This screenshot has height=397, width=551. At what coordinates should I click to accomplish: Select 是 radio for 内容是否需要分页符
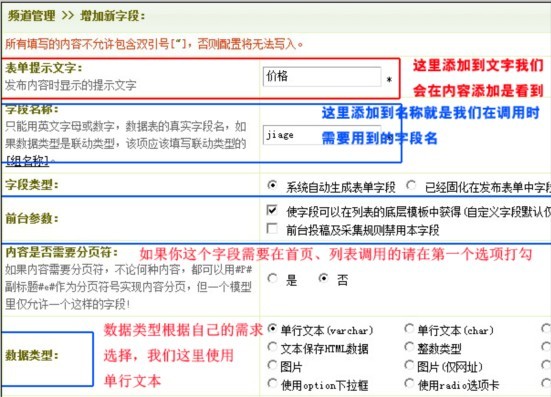[x=272, y=278]
